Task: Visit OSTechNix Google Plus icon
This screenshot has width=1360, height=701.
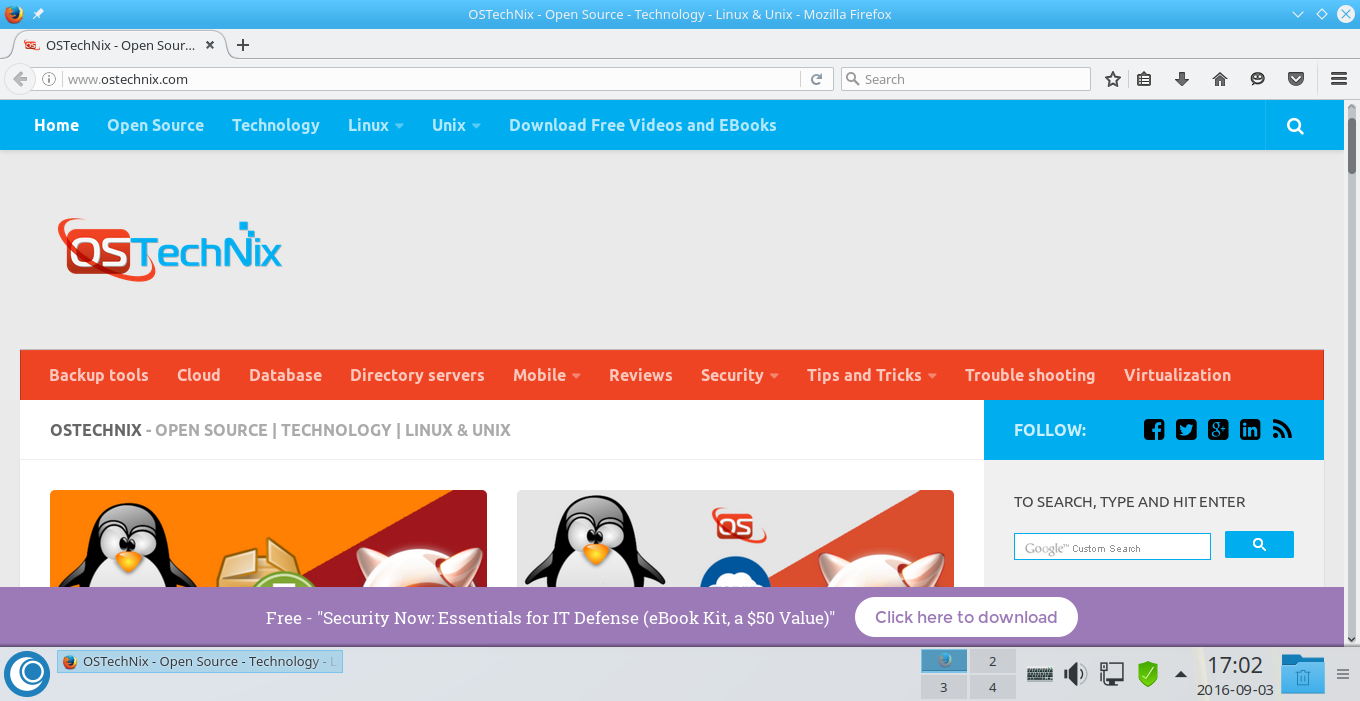Action: (1218, 430)
